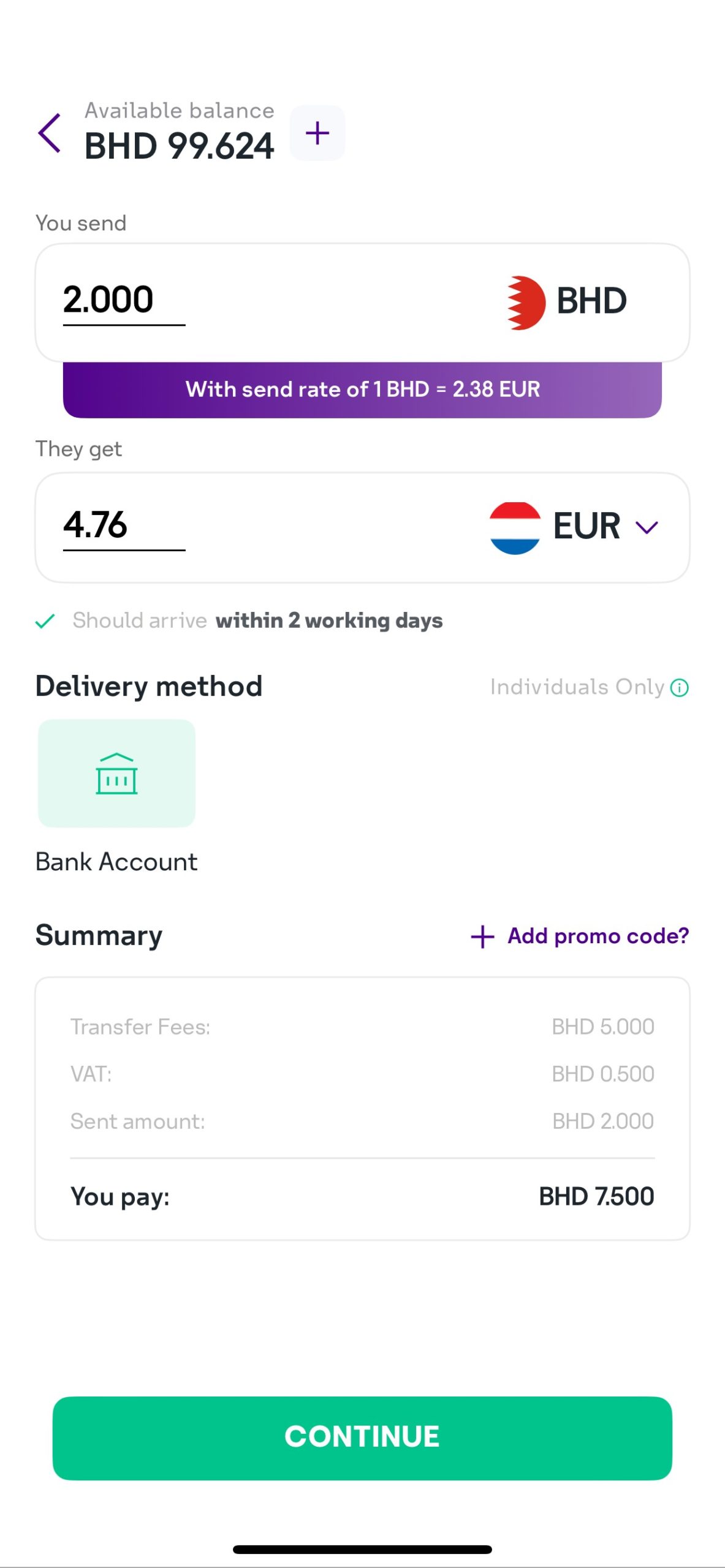
Task: Tap the plus icon beside promo code
Action: tap(482, 937)
